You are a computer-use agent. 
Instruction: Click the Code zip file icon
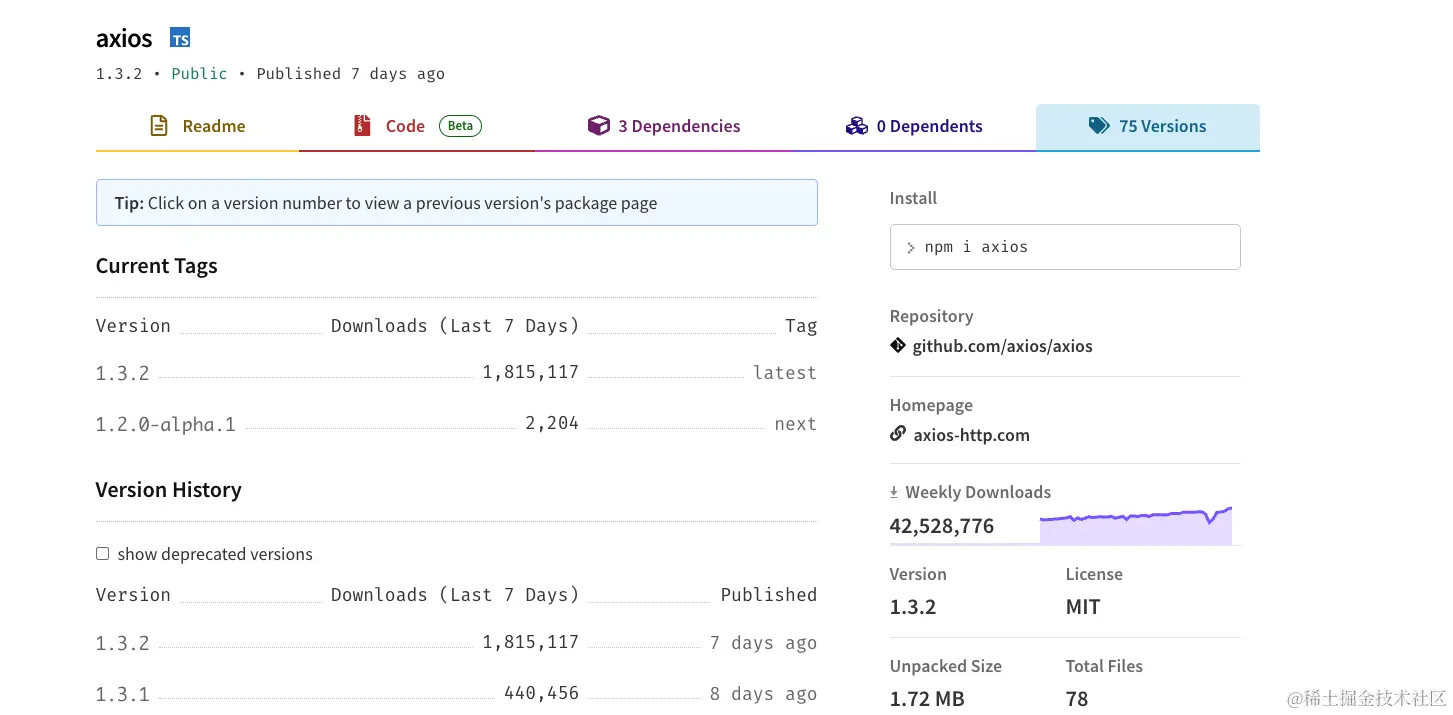(x=362, y=126)
